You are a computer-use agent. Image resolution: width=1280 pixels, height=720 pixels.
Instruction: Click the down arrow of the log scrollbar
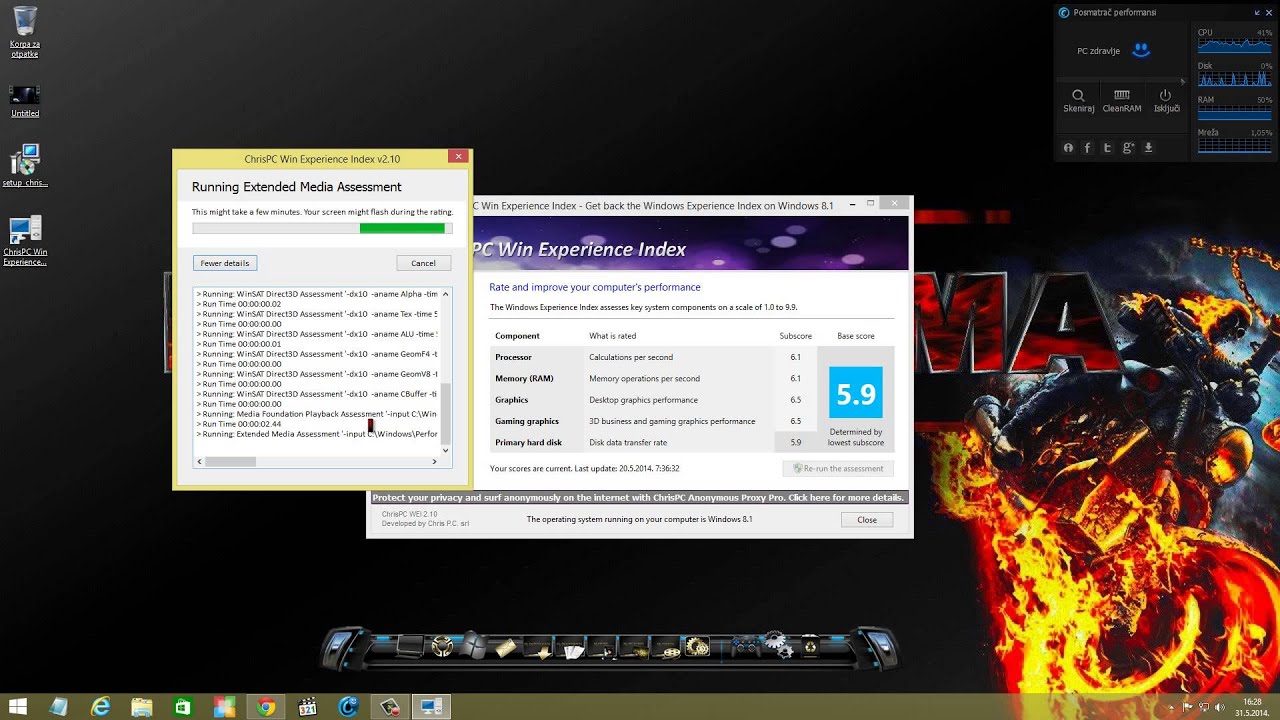[x=447, y=450]
